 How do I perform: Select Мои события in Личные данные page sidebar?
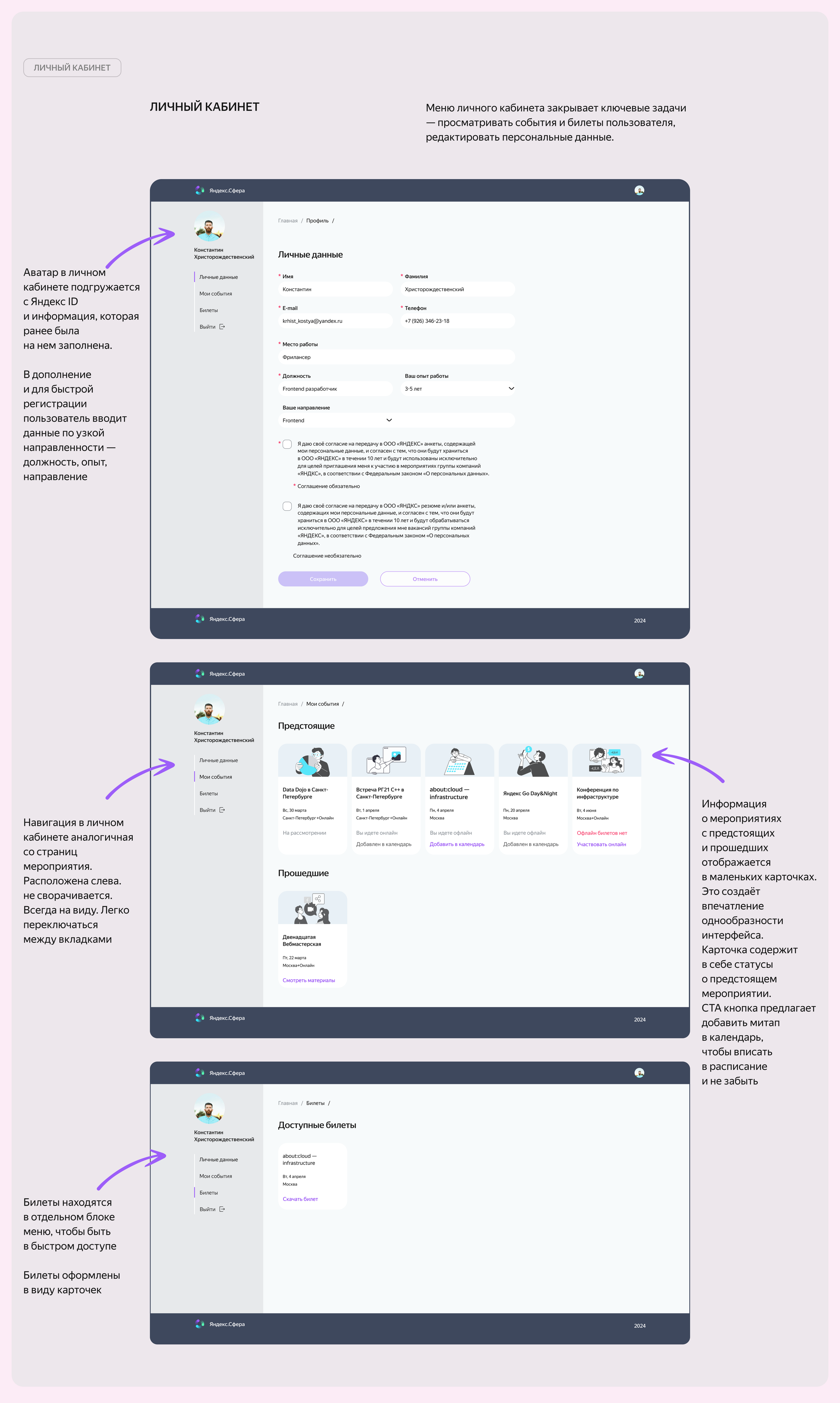216,294
